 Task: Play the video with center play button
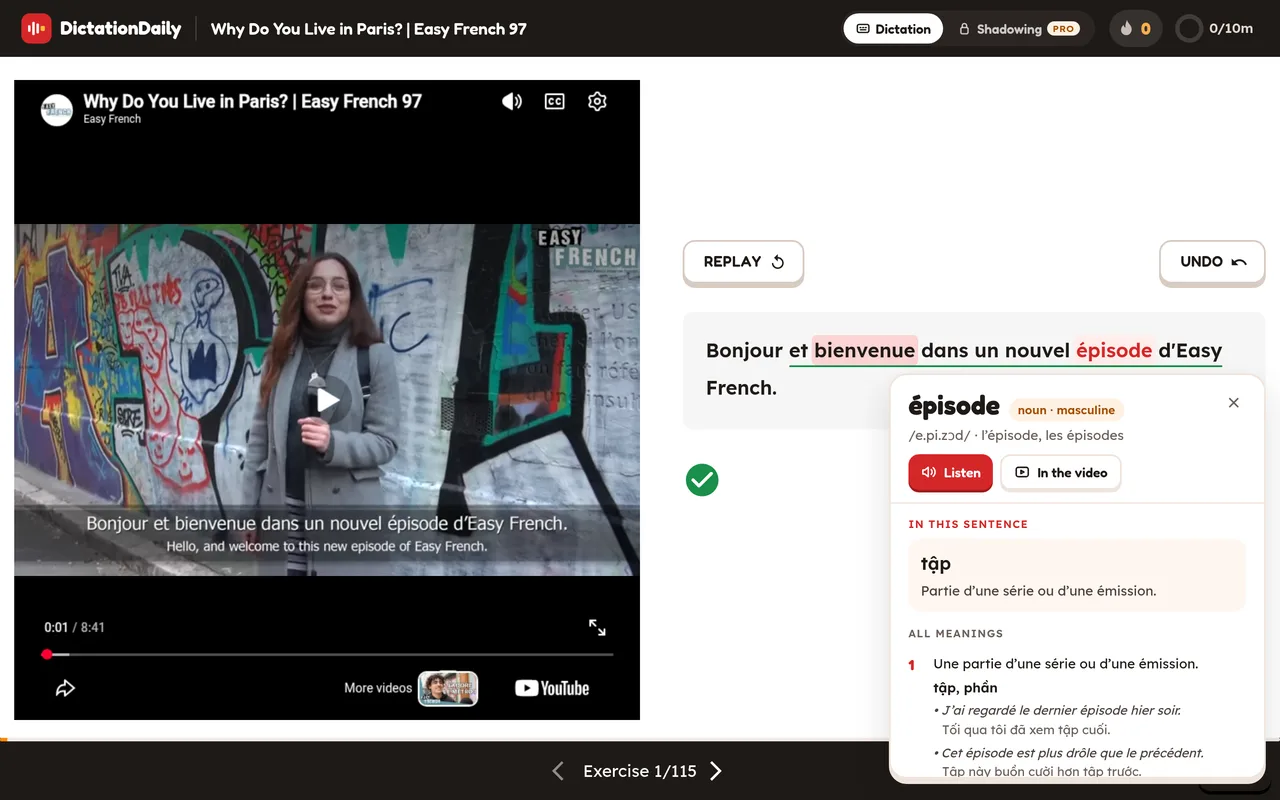click(x=327, y=400)
